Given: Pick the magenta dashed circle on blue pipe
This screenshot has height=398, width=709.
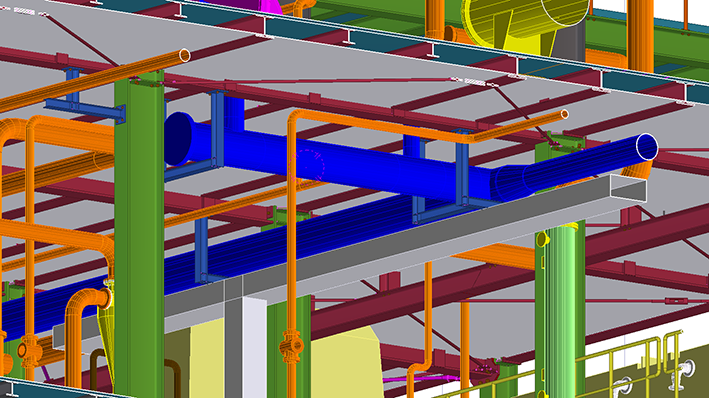Looking at the screenshot, I should click(x=308, y=165).
